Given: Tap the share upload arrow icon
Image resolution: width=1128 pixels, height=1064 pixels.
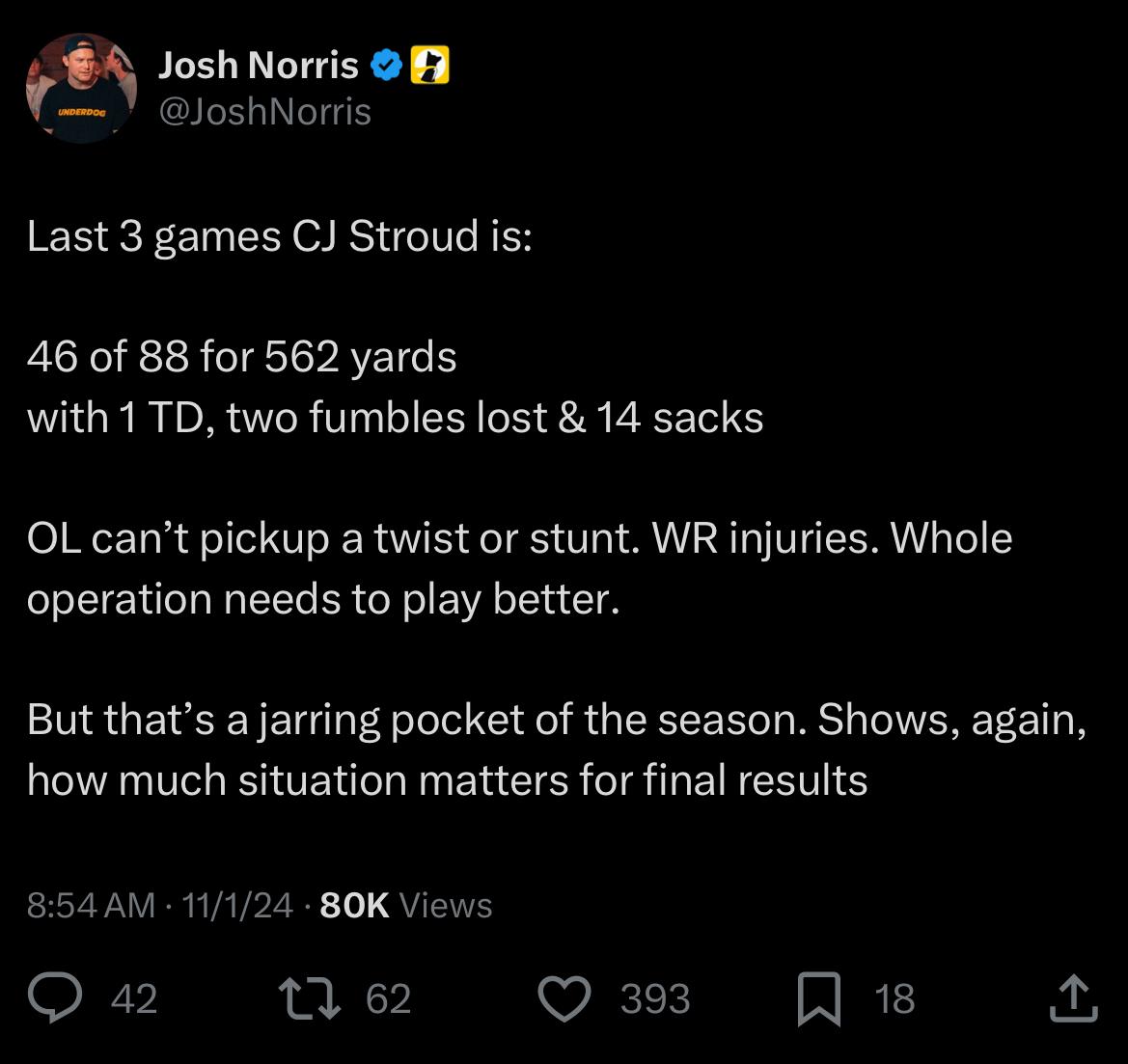Looking at the screenshot, I should pos(1073,998).
